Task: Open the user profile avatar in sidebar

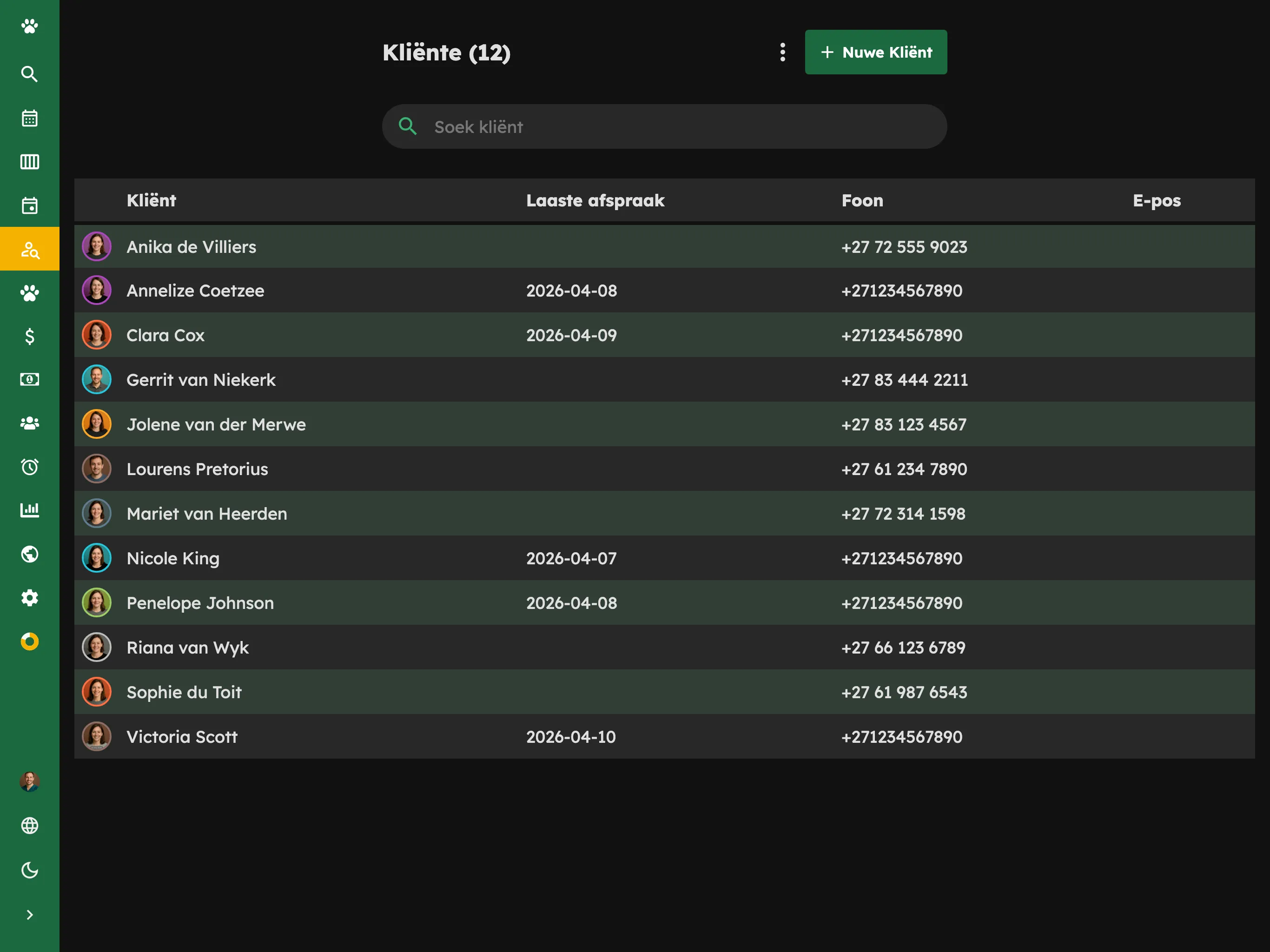Action: tap(29, 782)
